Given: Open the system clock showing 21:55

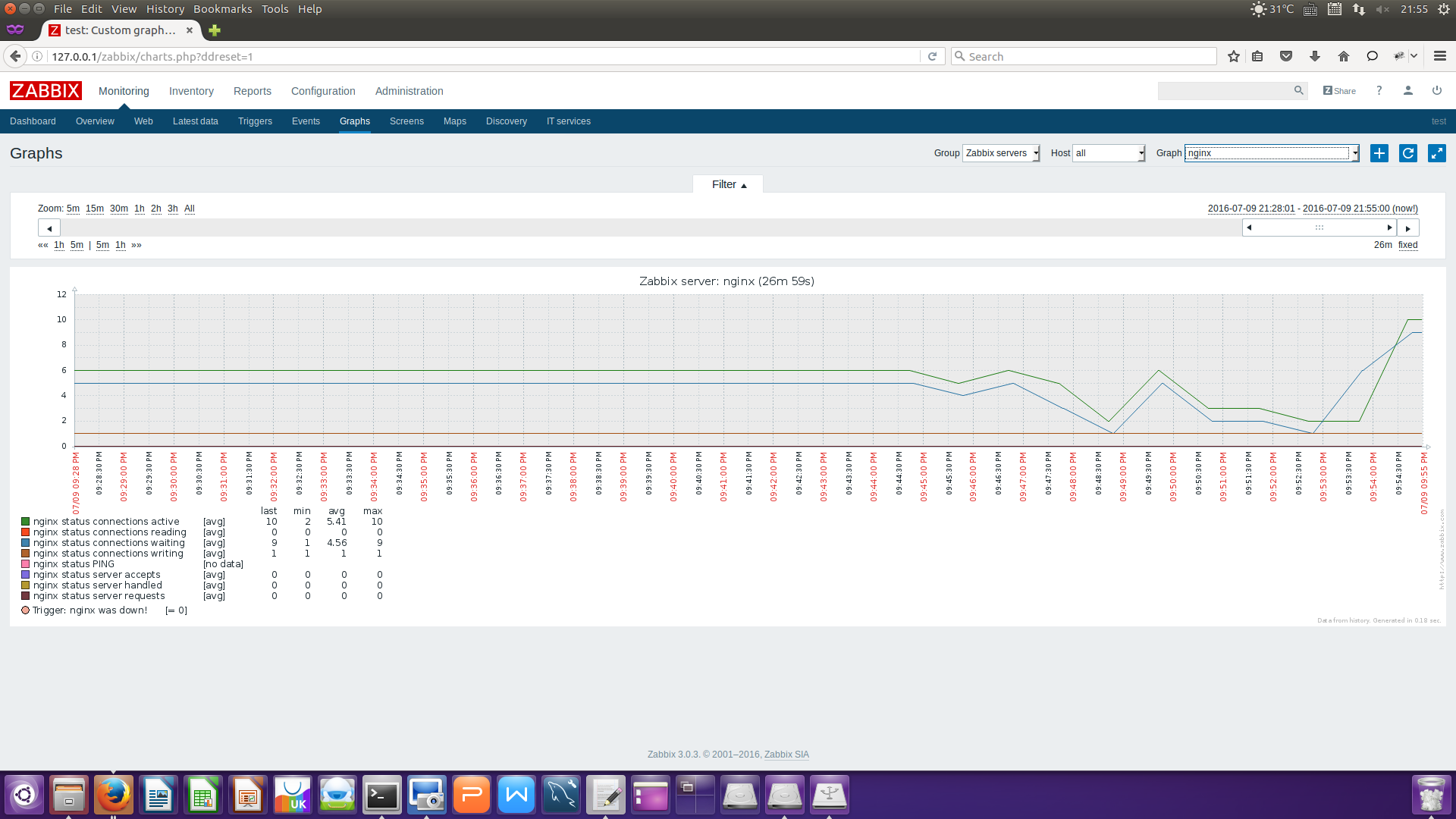Looking at the screenshot, I should click(1414, 9).
